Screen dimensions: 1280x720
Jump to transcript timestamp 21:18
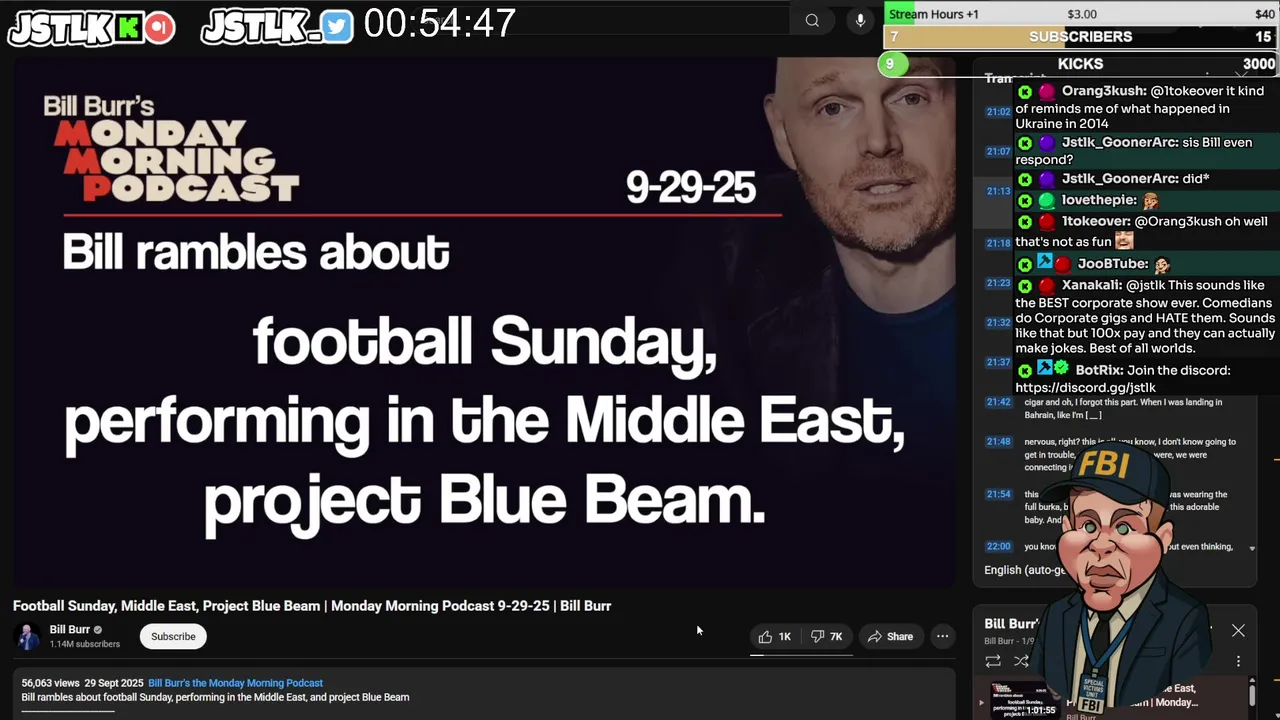click(998, 243)
